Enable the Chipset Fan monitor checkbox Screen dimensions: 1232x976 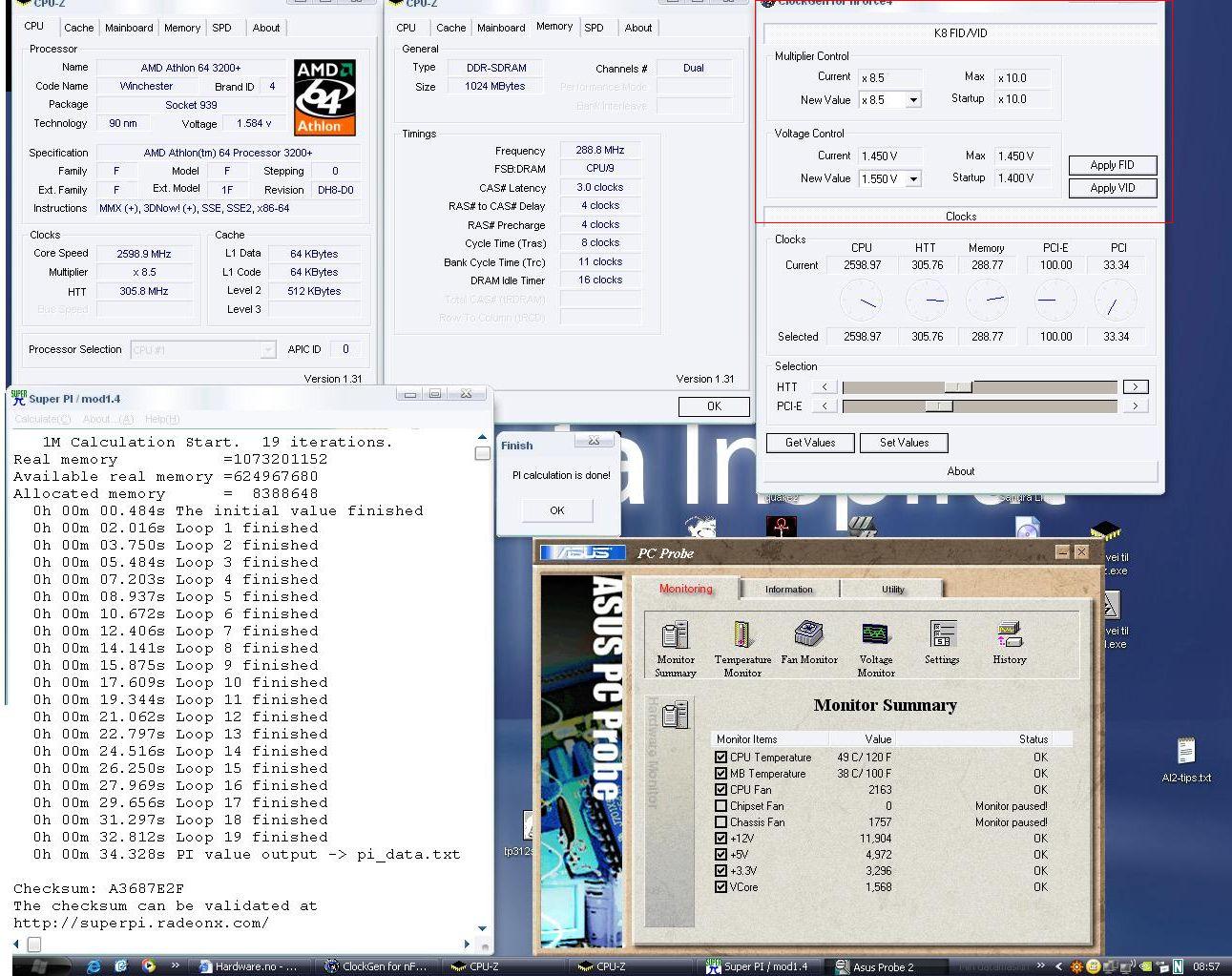click(721, 806)
